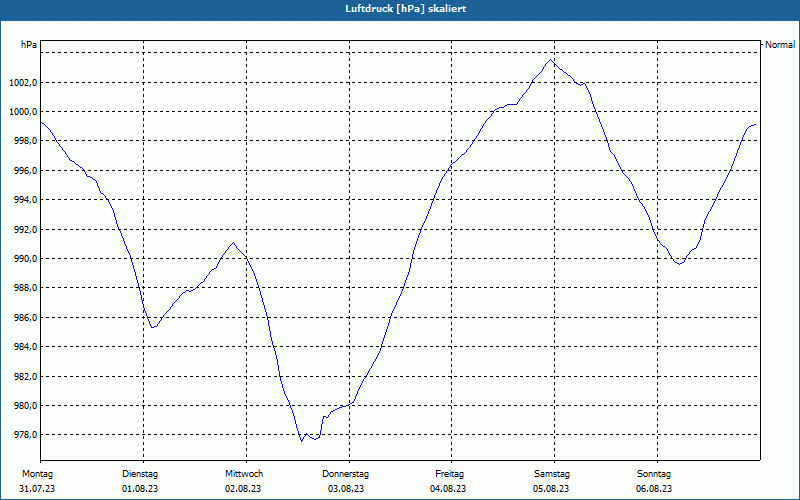The height and width of the screenshot is (500, 800).
Task: Click the 986,0 axis value
Action: (25, 317)
